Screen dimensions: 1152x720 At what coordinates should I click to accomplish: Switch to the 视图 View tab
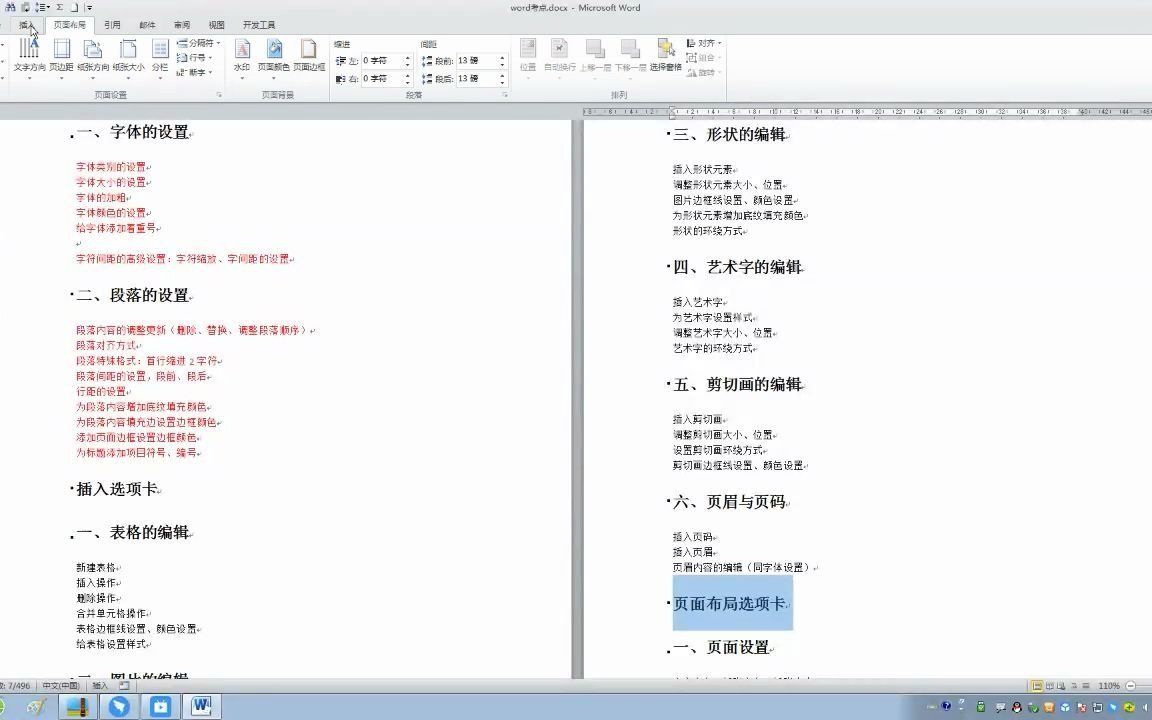(216, 25)
